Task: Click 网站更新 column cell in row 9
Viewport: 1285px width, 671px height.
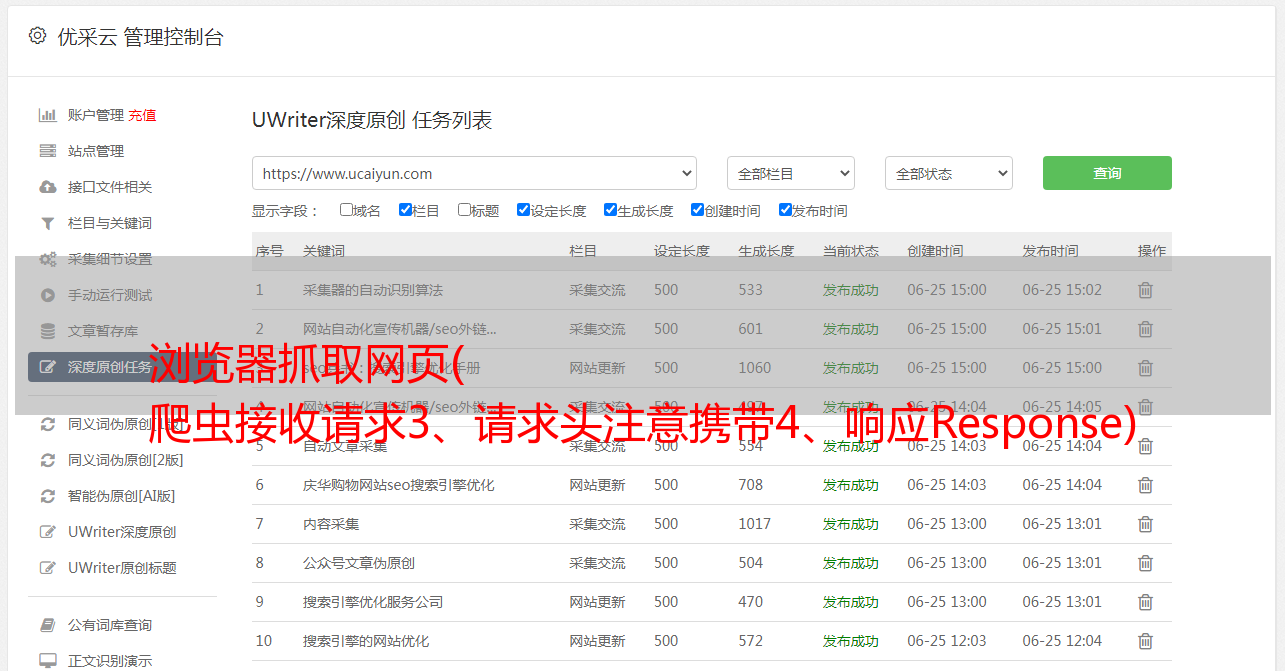Action: (597, 602)
